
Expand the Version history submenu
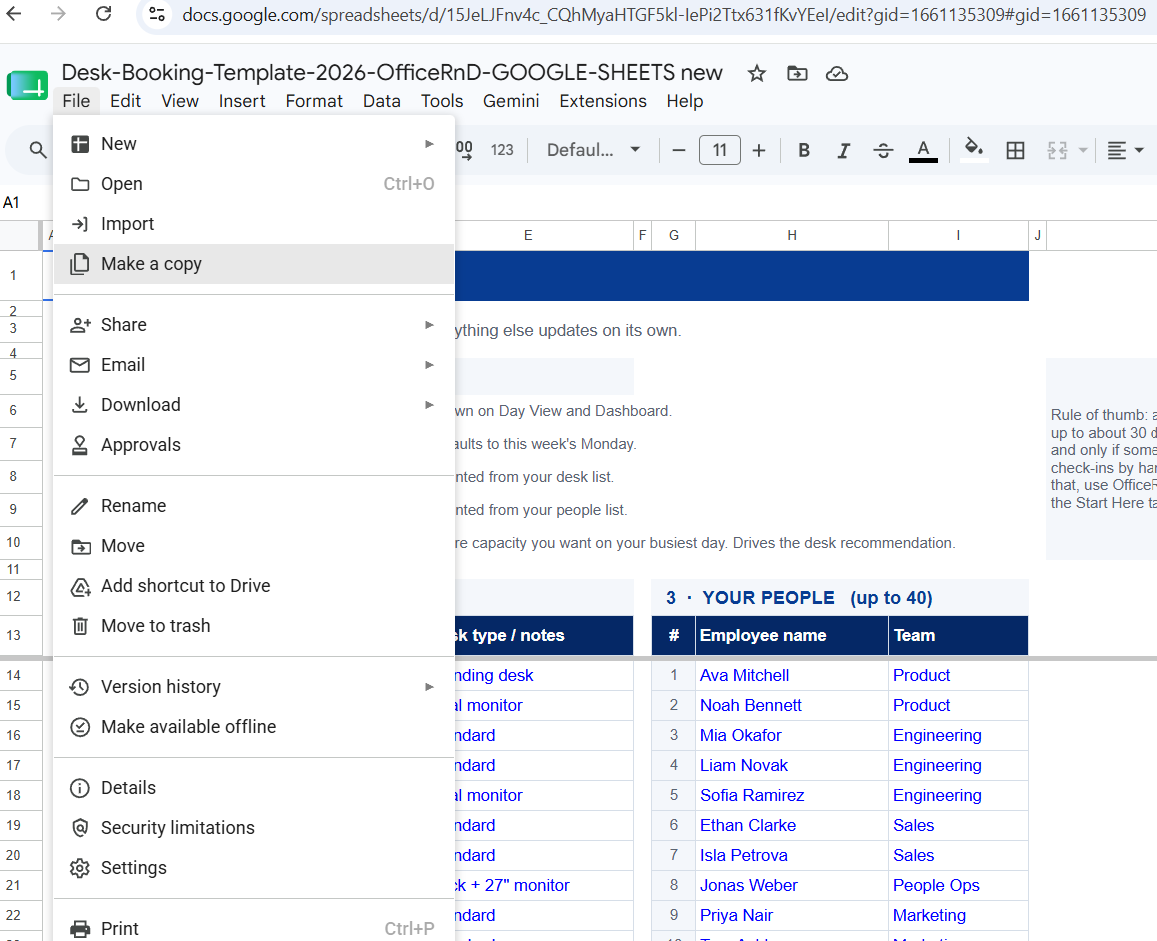(254, 687)
